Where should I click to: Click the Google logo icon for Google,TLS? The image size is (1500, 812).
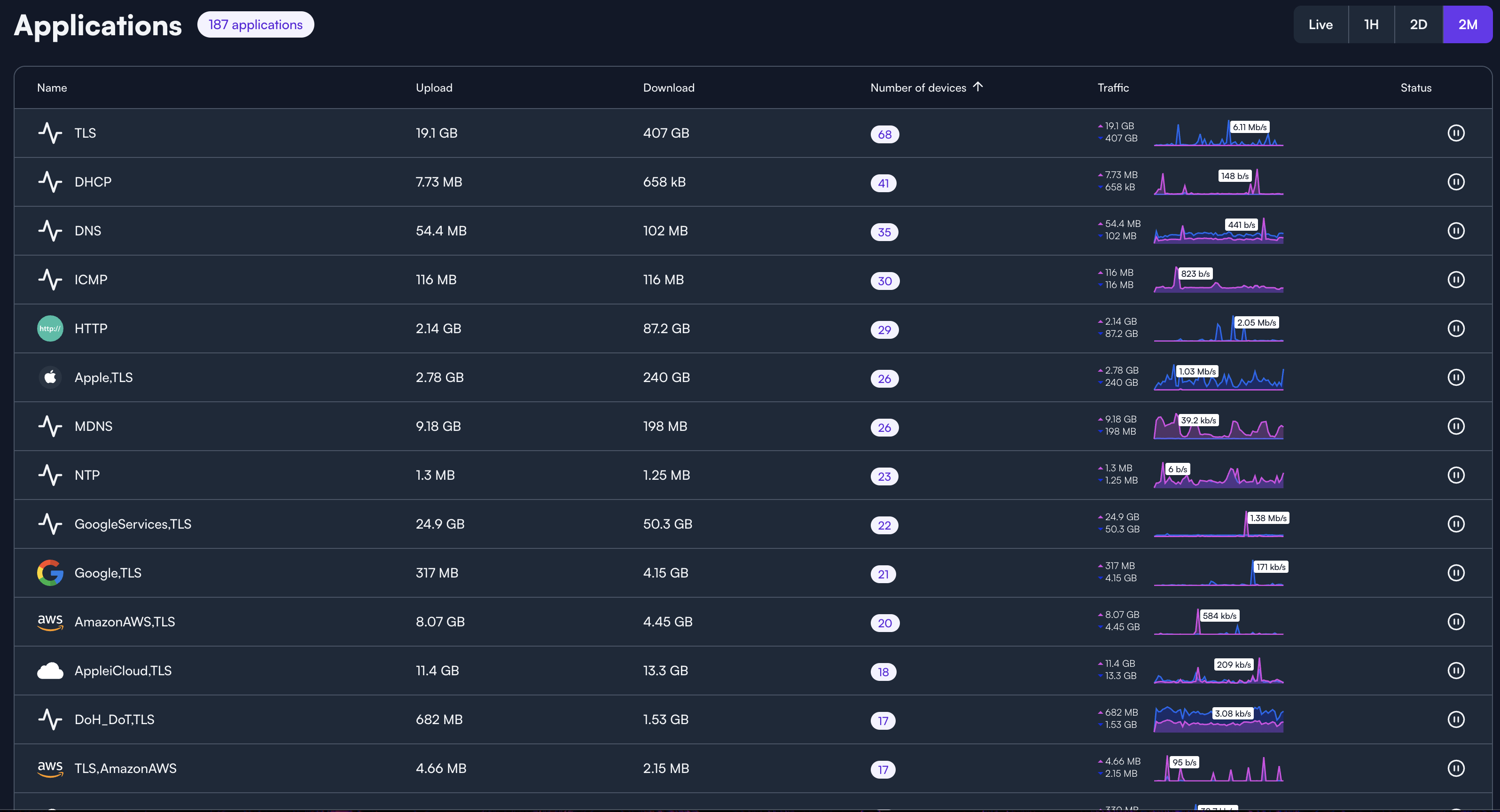pos(50,573)
